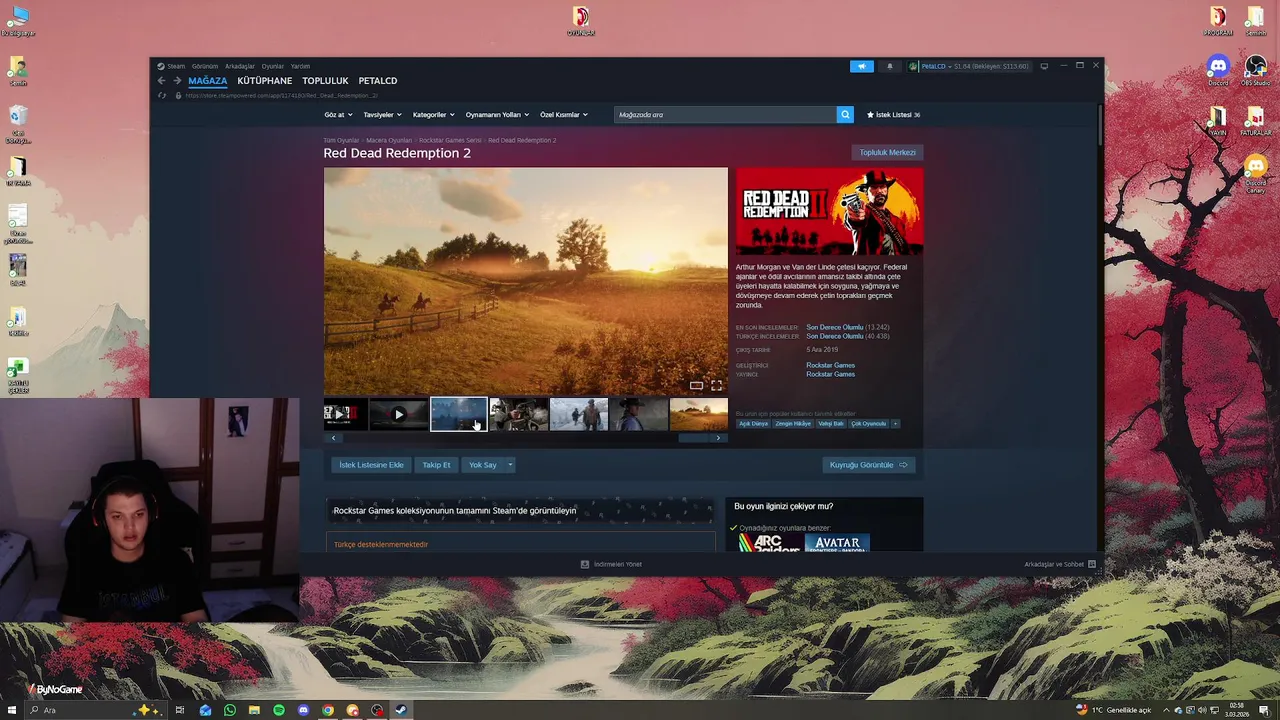Click the Yok Say button

pos(483,465)
